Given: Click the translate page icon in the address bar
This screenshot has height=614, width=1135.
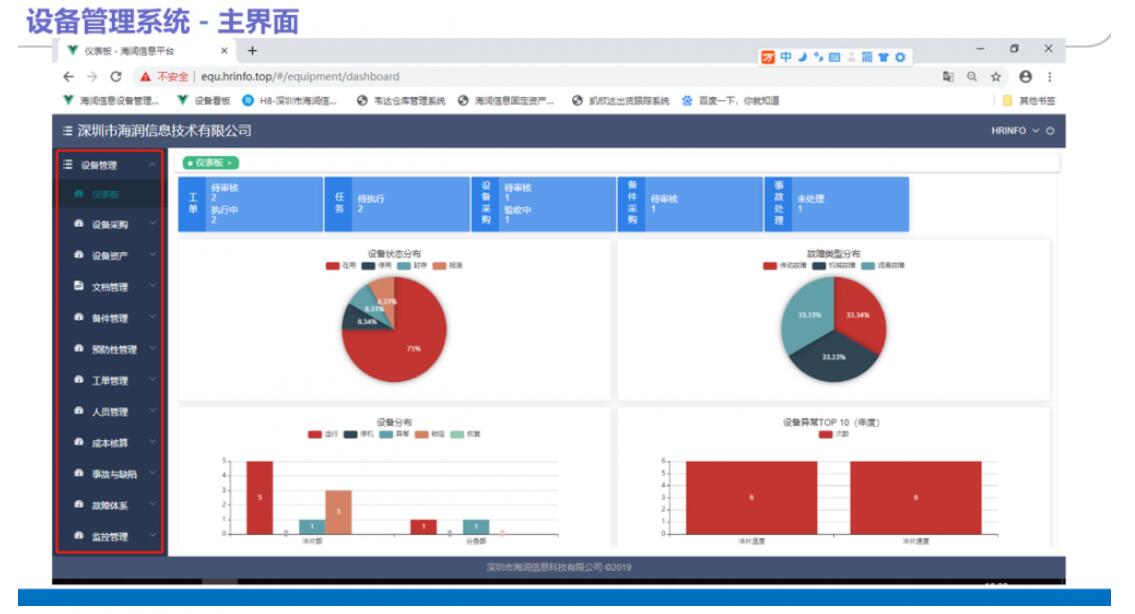Looking at the screenshot, I should (947, 76).
